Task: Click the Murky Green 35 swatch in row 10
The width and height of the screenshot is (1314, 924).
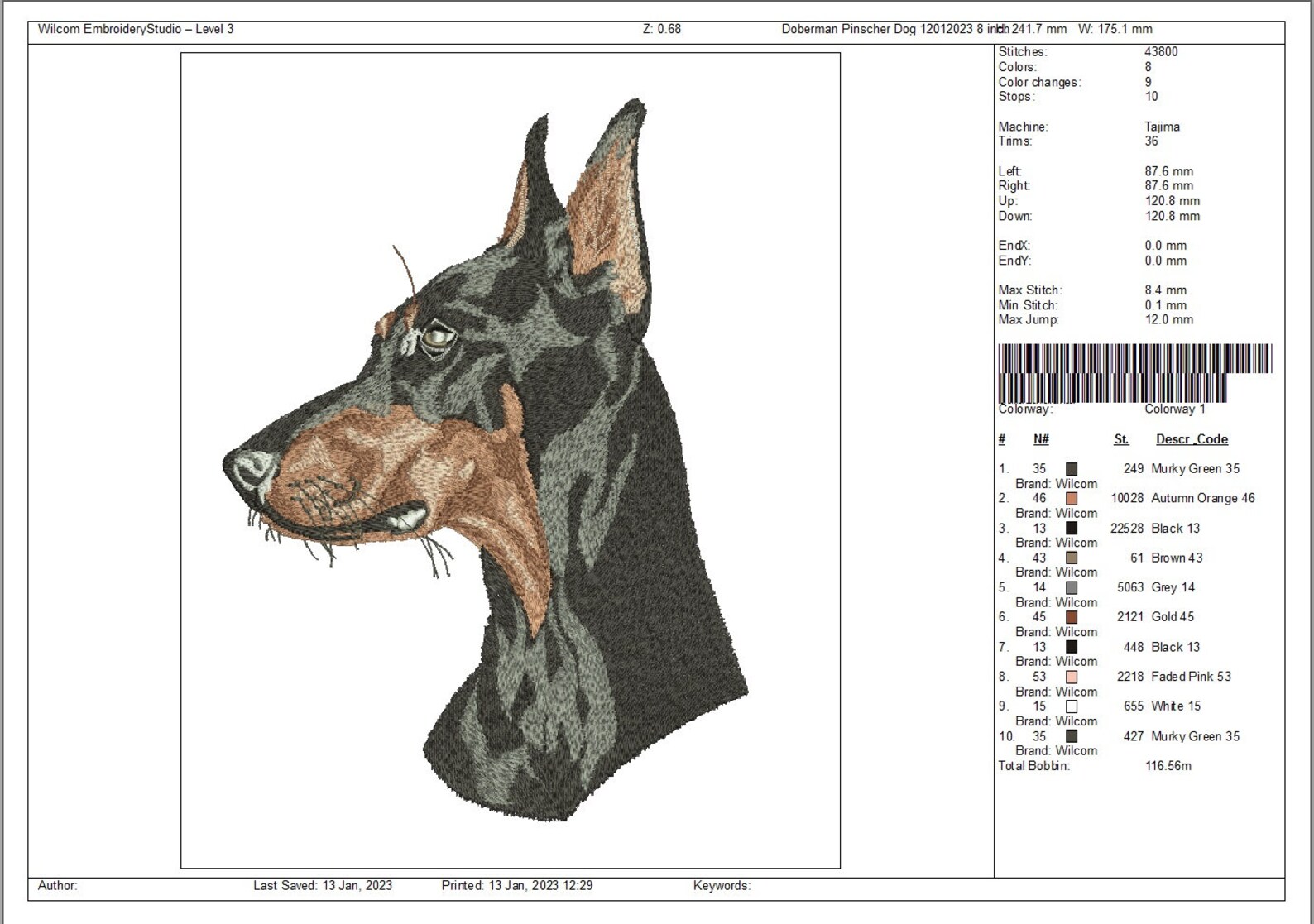Action: pyautogui.click(x=1072, y=736)
